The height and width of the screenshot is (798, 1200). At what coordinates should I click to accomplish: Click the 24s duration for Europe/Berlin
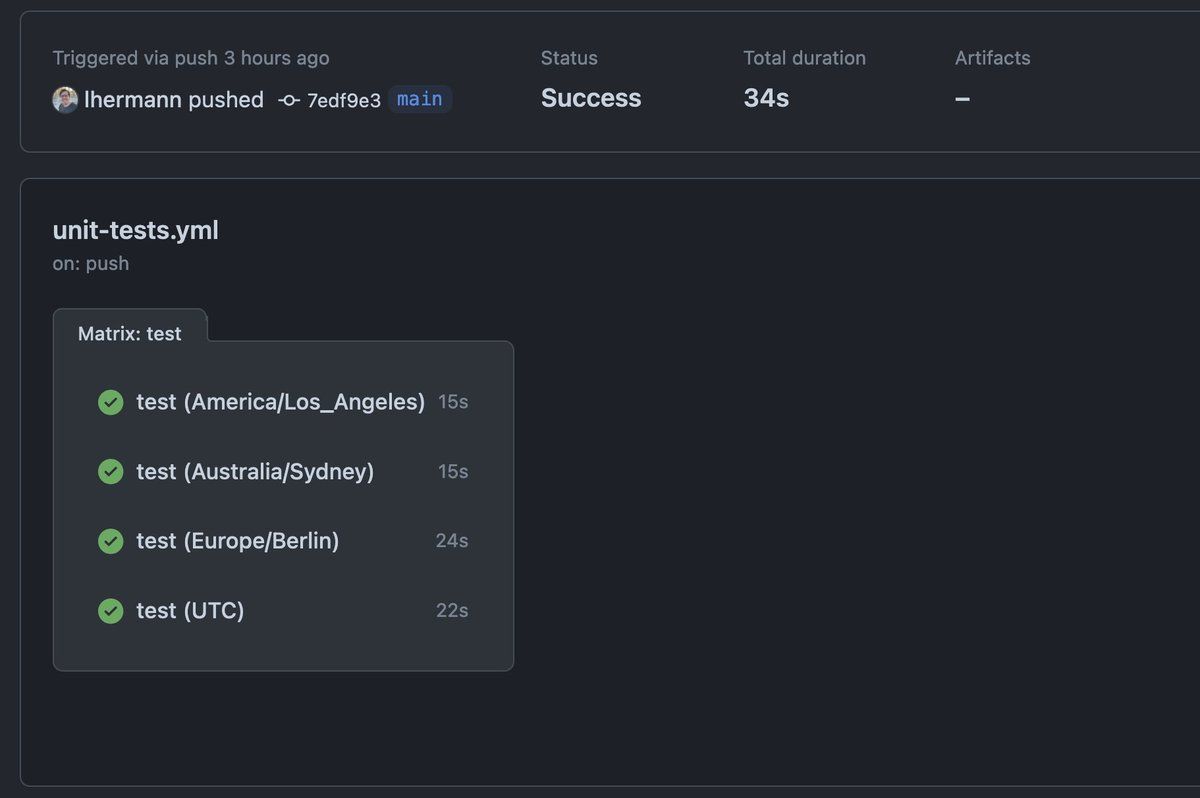click(x=451, y=541)
